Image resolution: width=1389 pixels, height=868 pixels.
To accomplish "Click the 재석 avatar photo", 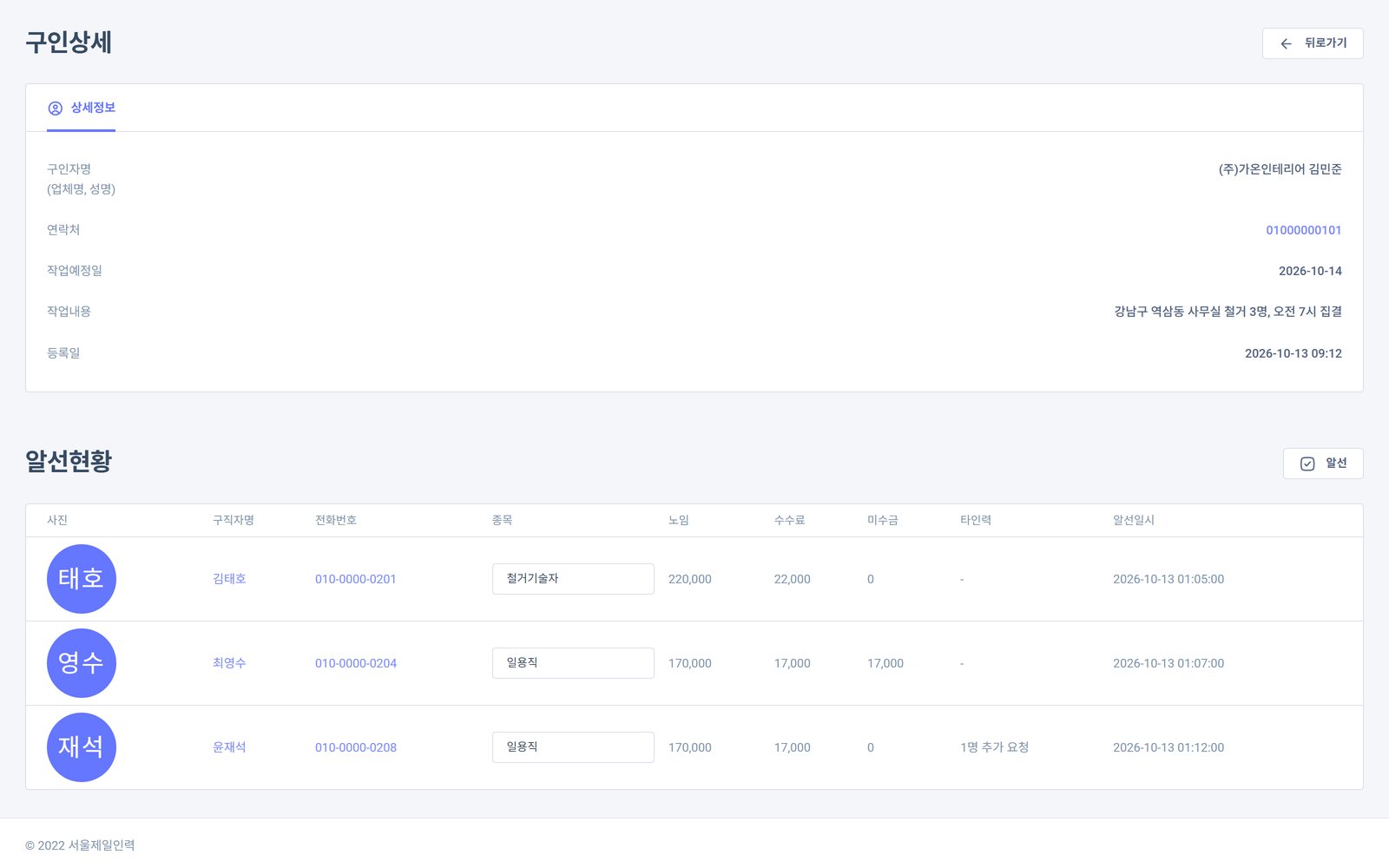I will [82, 747].
